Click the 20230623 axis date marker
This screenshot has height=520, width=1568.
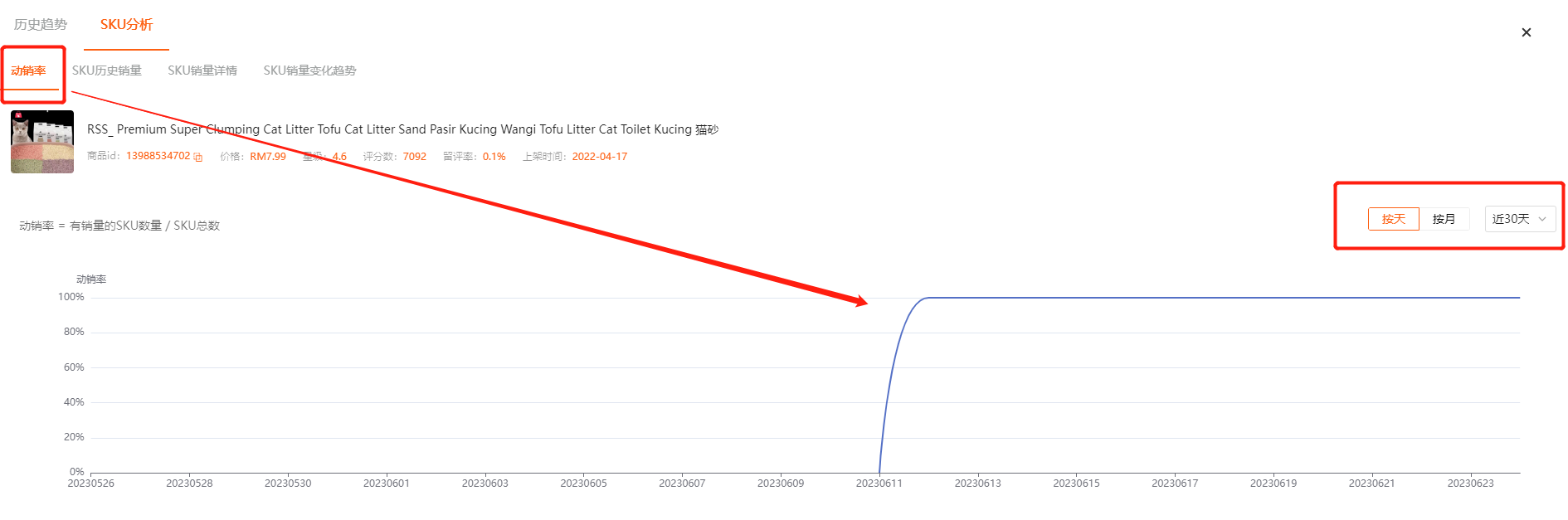tap(1470, 483)
